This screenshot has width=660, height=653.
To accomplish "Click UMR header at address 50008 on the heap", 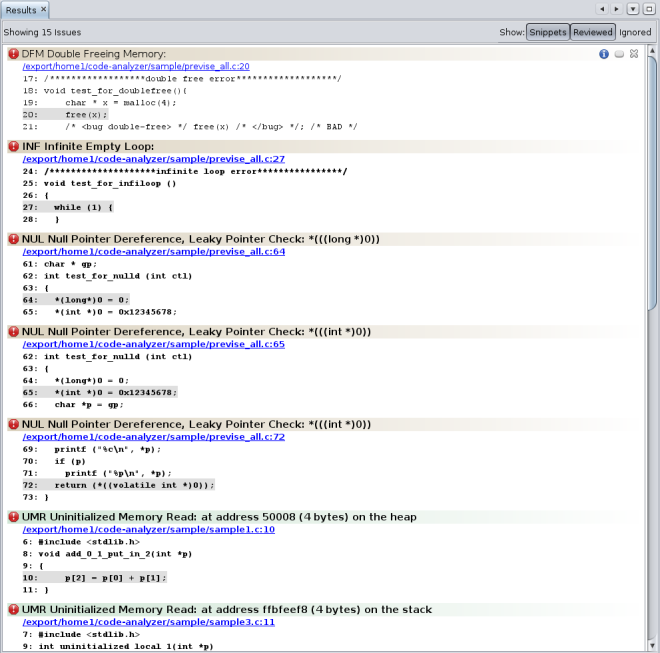I will tap(219, 517).
